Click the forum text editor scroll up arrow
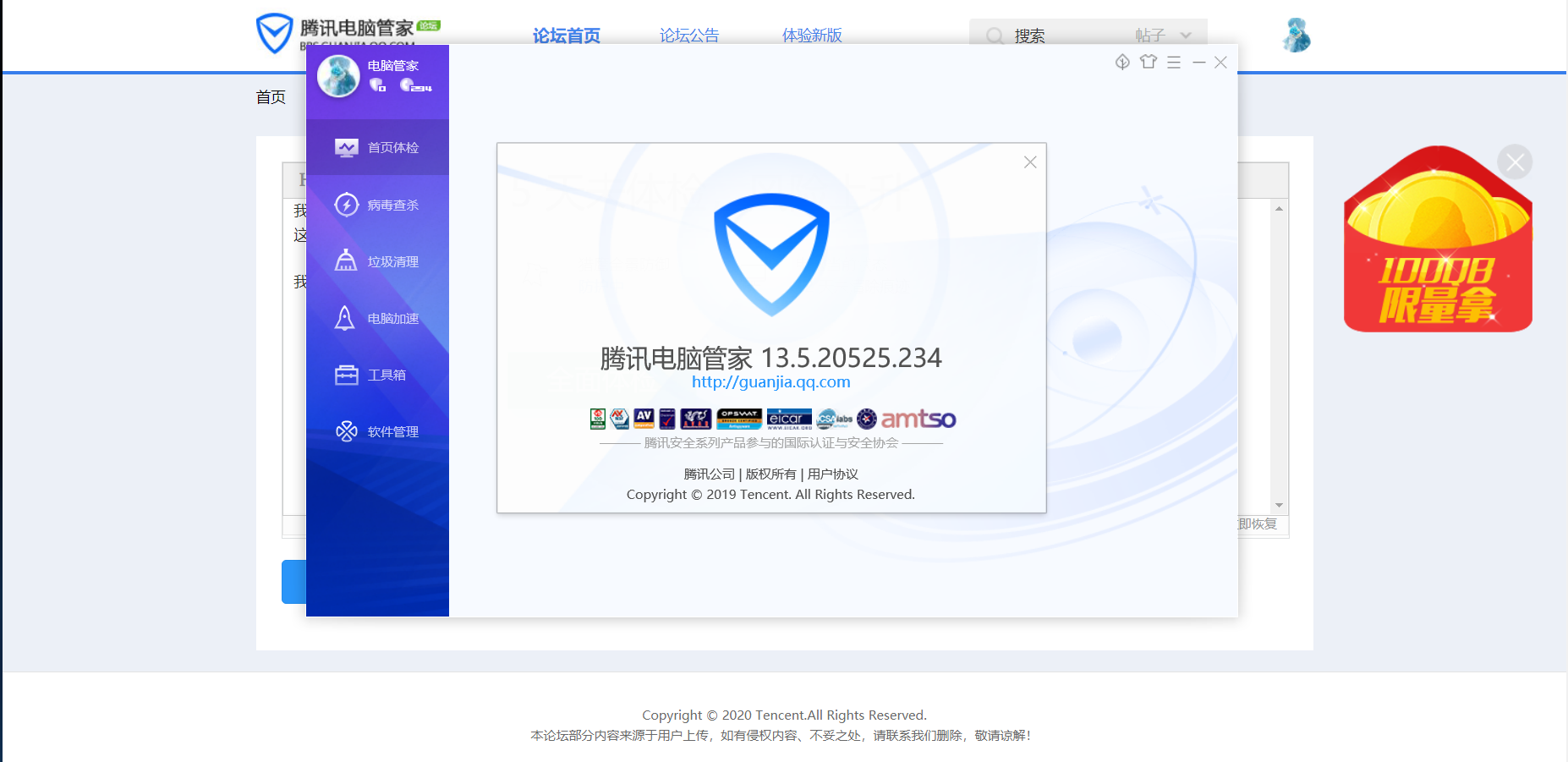 [x=1279, y=209]
